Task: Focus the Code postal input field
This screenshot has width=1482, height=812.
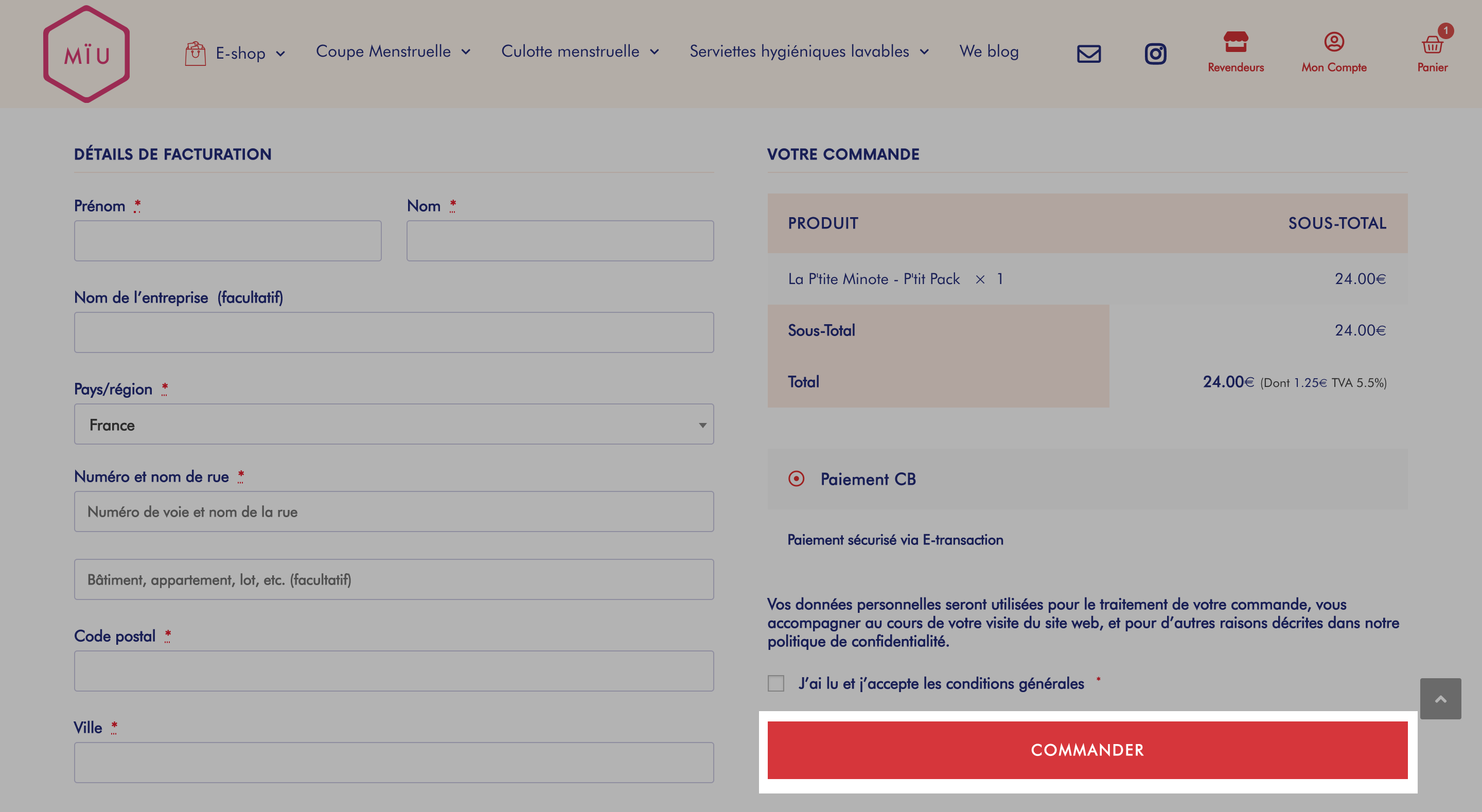Action: click(394, 671)
